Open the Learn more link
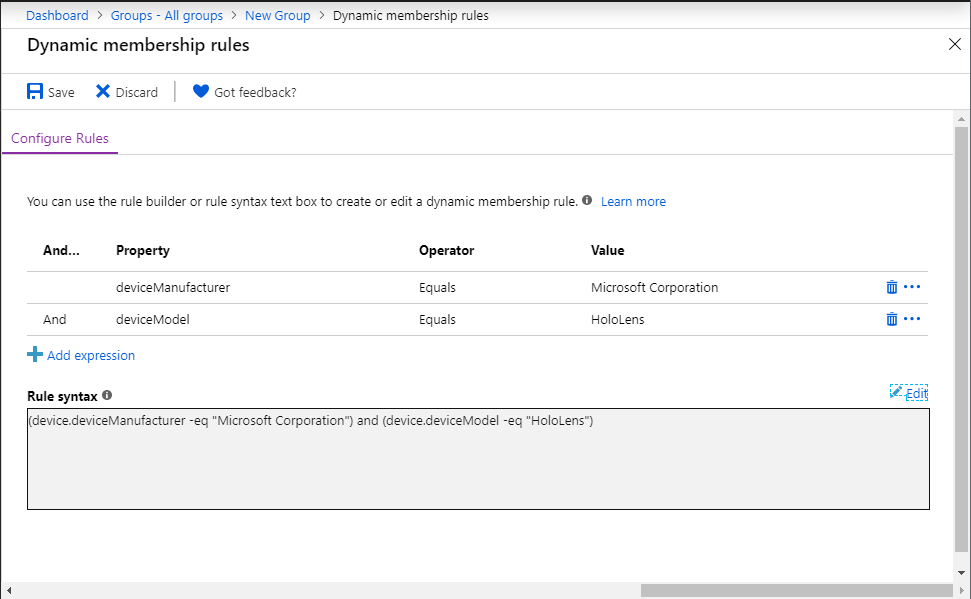The height and width of the screenshot is (599, 971). pyautogui.click(x=633, y=201)
